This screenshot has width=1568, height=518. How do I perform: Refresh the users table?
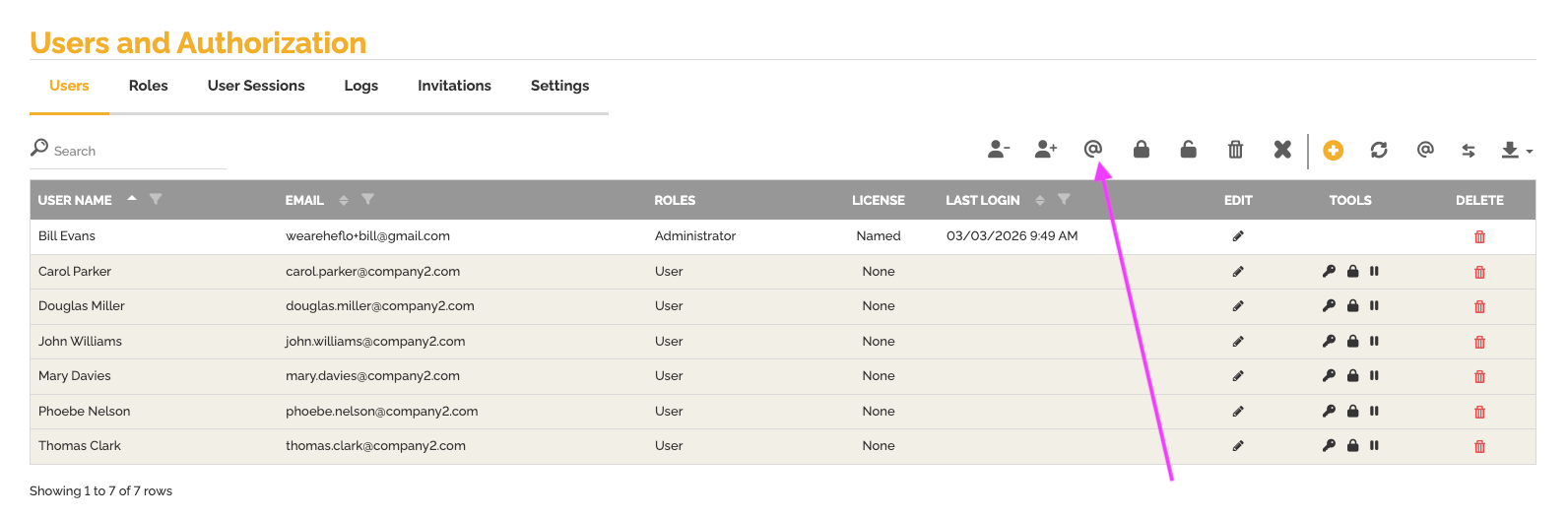click(x=1379, y=150)
